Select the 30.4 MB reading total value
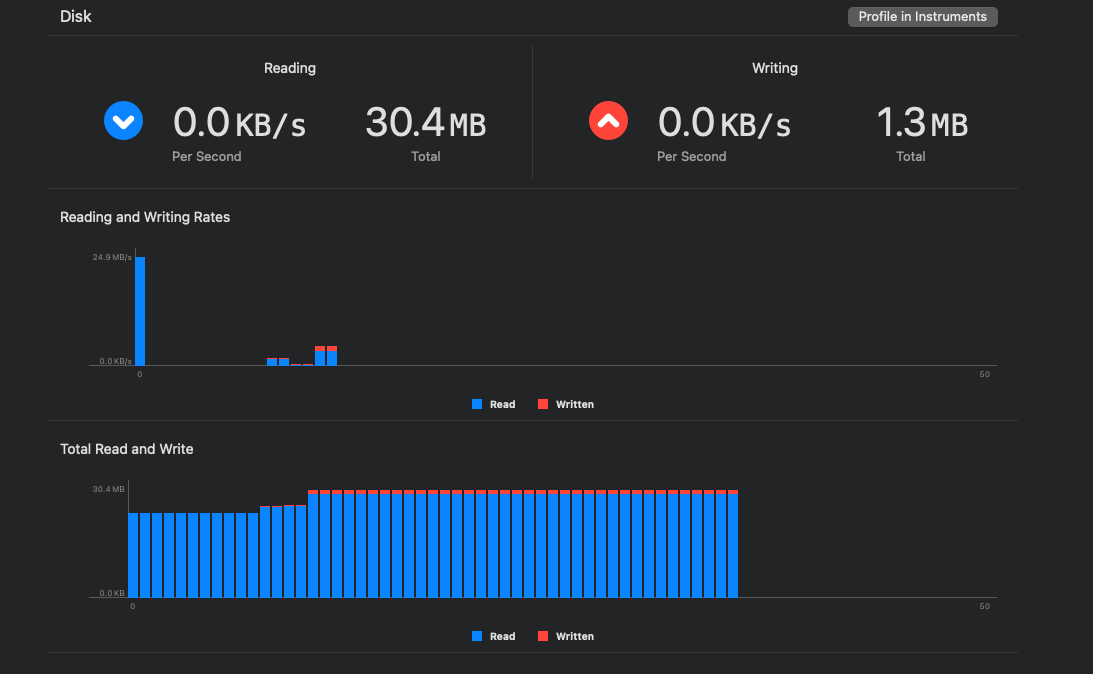1093x674 pixels. coord(425,123)
